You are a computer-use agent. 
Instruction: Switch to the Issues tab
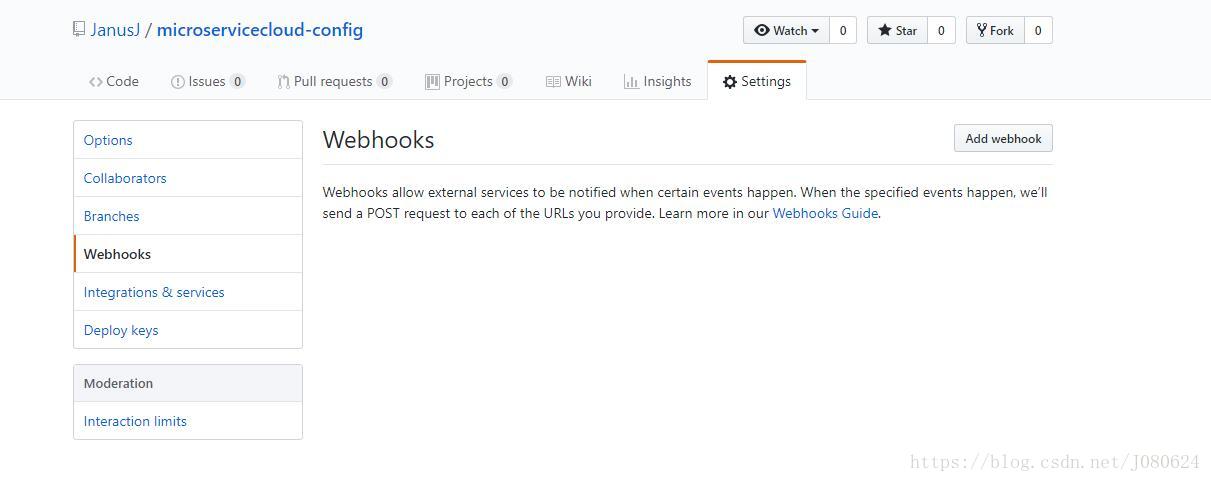click(x=208, y=81)
